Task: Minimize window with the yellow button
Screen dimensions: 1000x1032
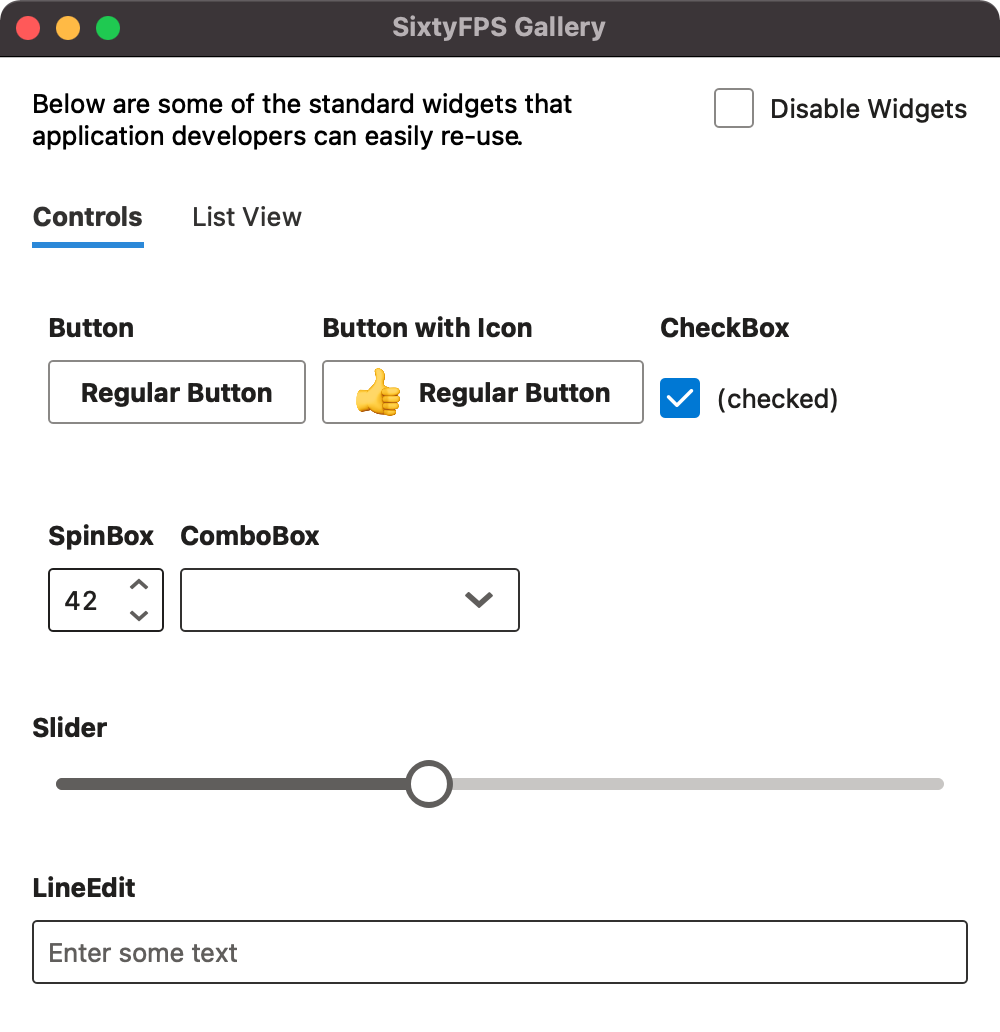Action: pos(68,28)
